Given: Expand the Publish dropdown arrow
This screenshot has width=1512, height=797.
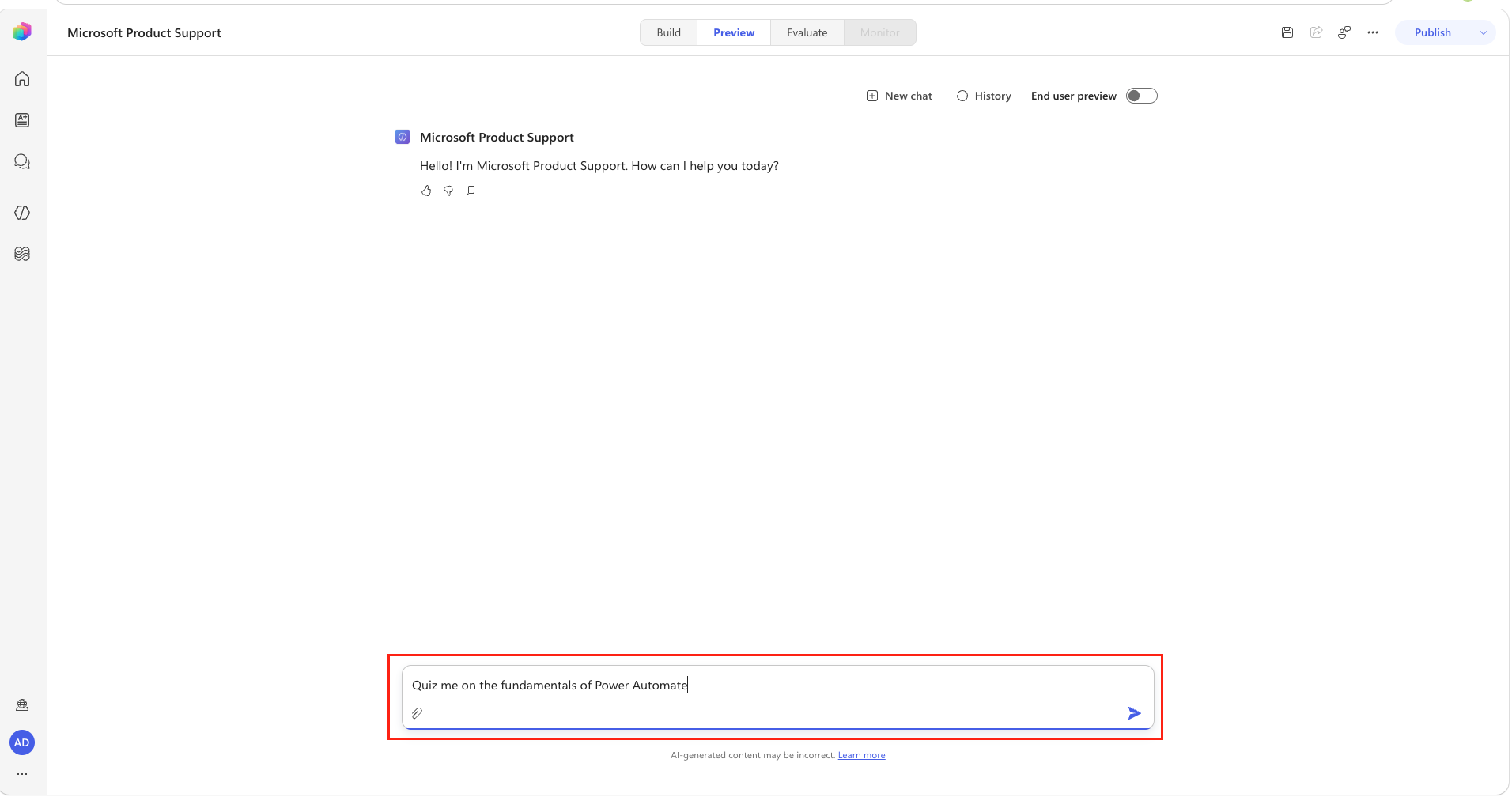Looking at the screenshot, I should pos(1483,32).
